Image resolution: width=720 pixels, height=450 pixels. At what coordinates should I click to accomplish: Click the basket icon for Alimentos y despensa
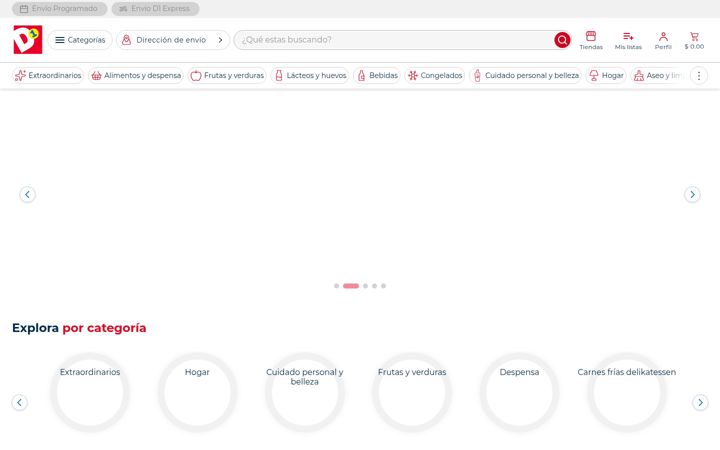click(x=96, y=76)
